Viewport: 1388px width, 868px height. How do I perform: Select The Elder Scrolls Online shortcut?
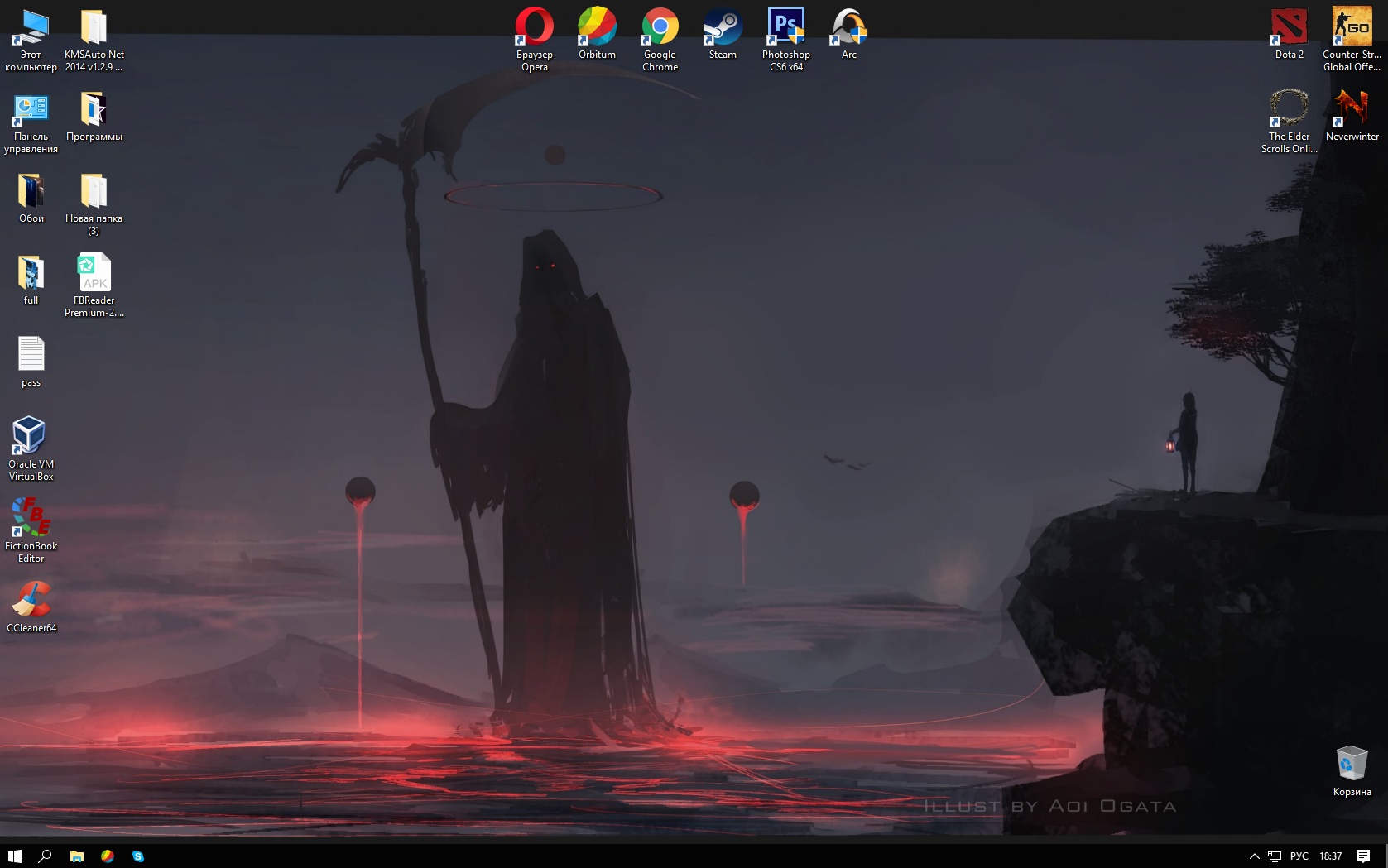[x=1289, y=122]
